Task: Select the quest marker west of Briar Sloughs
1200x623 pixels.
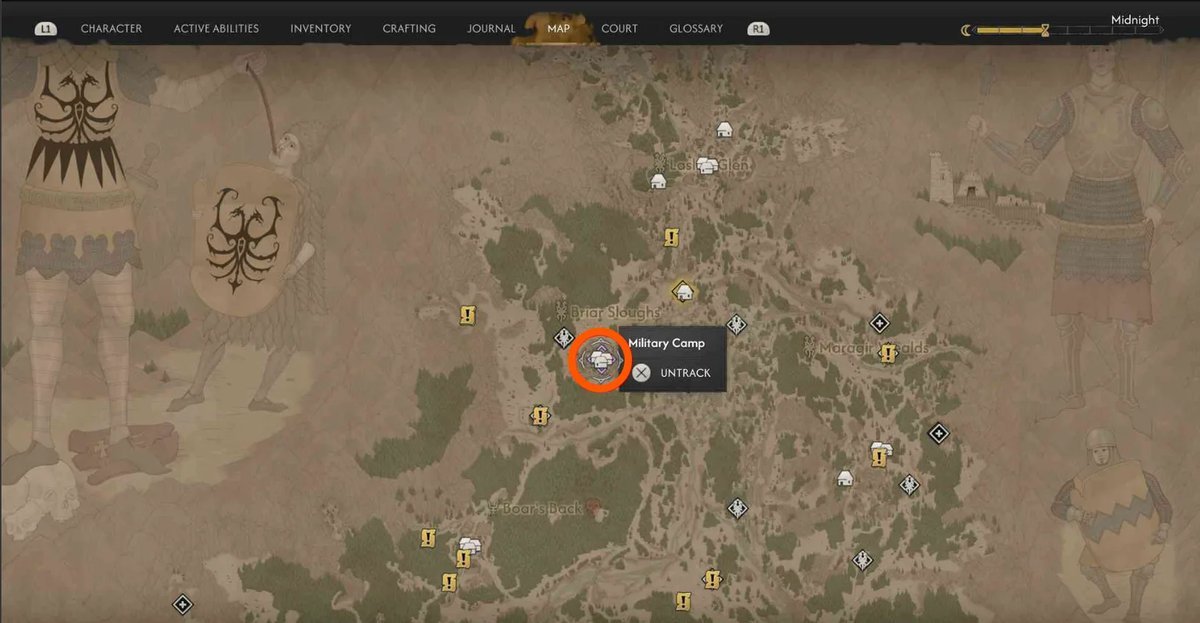Action: 467,316
